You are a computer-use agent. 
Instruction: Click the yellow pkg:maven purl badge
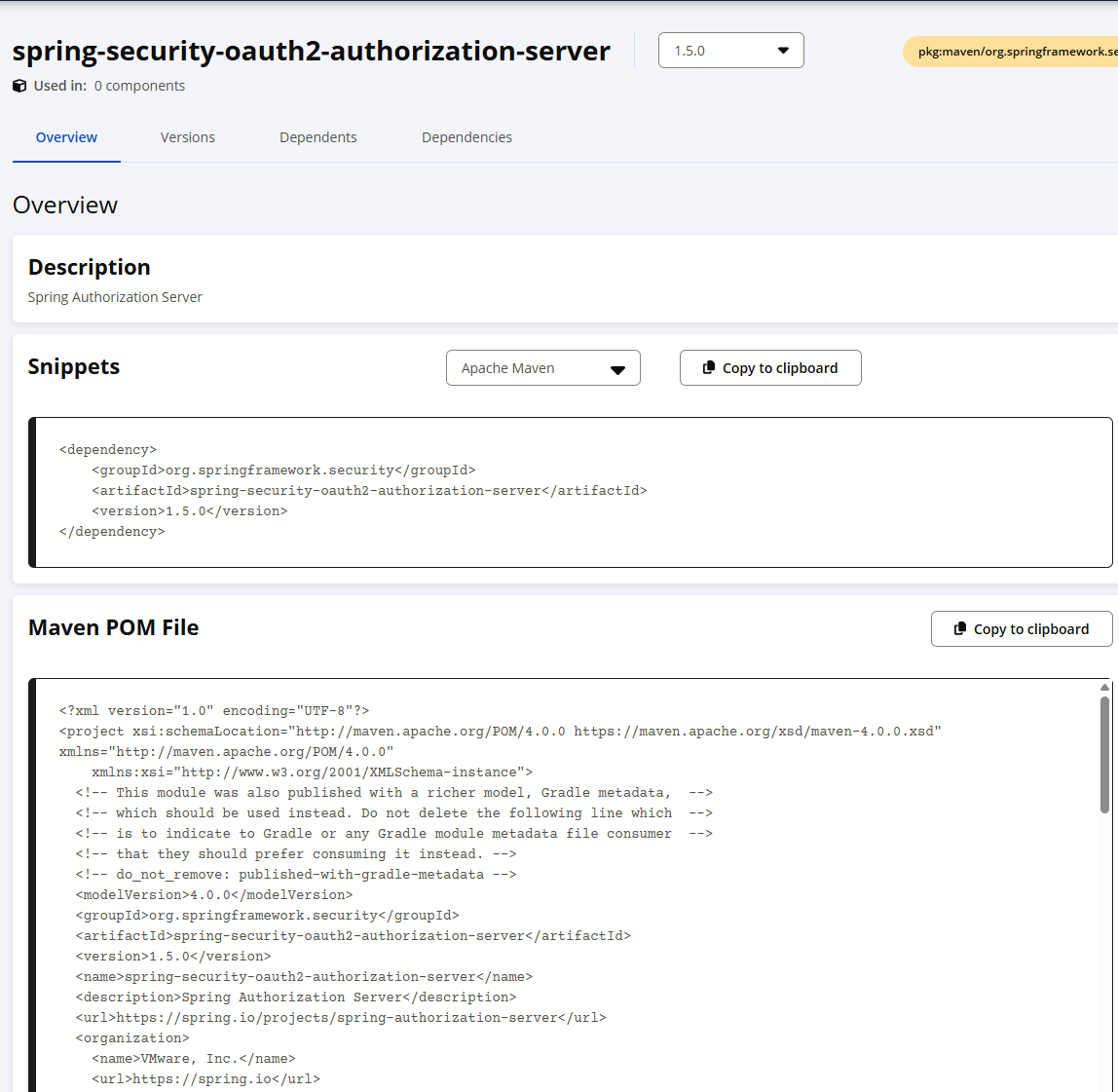1011,51
